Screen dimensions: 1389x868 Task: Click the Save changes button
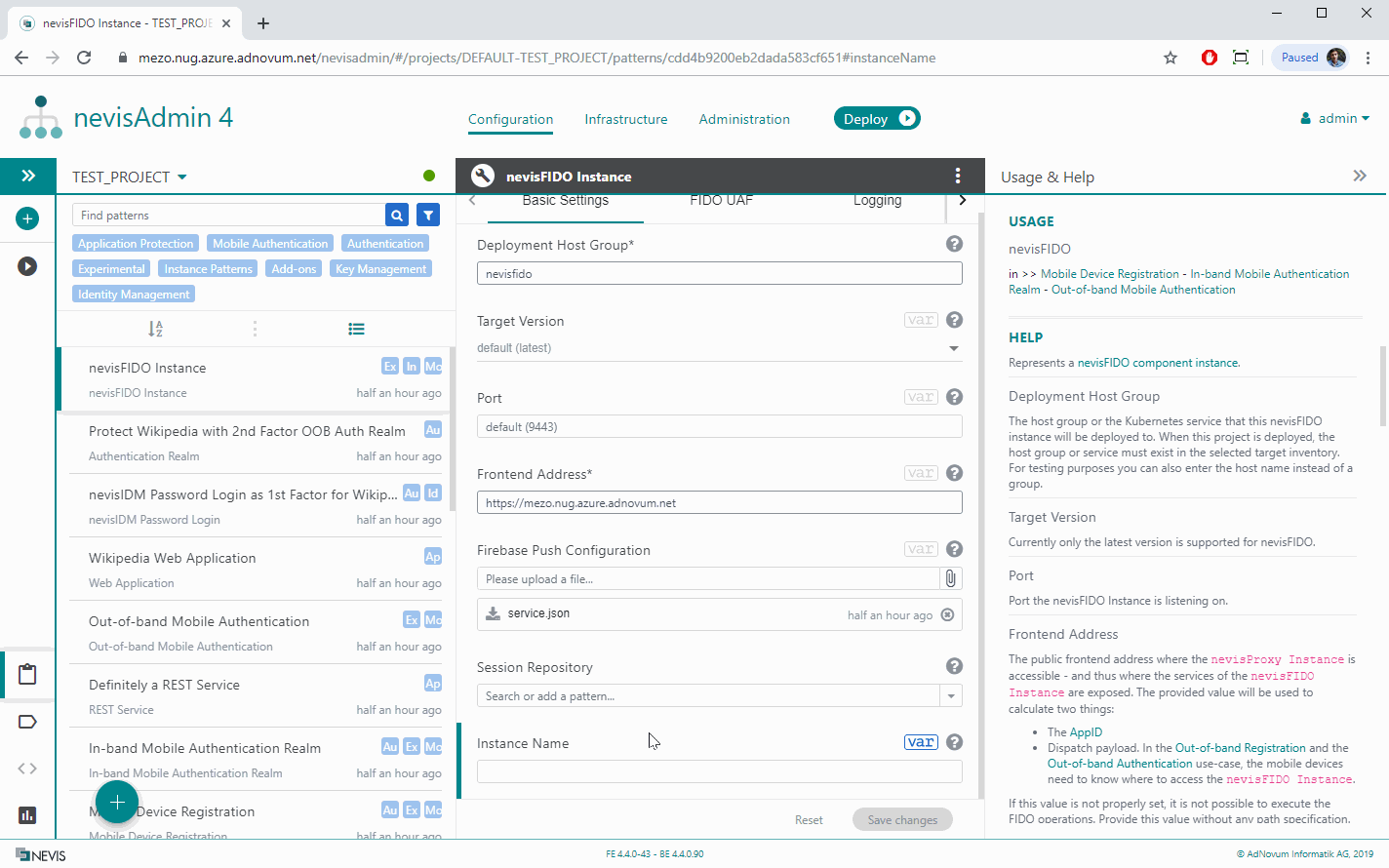pyautogui.click(x=902, y=819)
